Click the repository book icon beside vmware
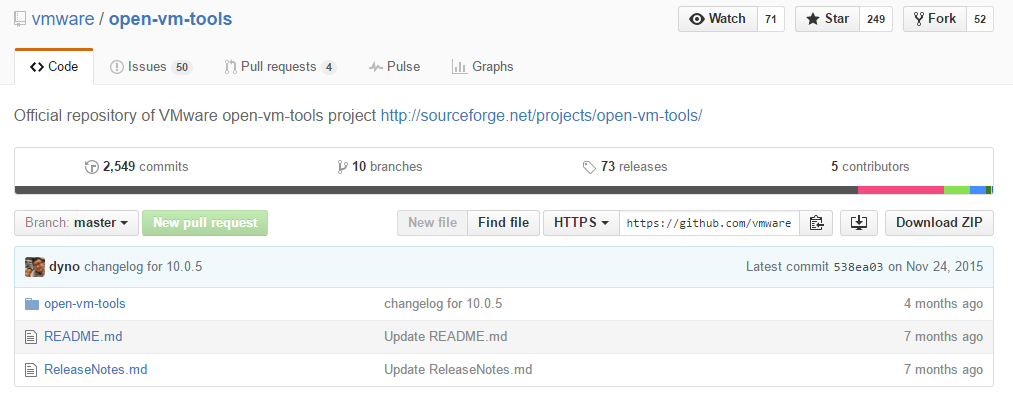The height and width of the screenshot is (396, 1013). pos(20,19)
